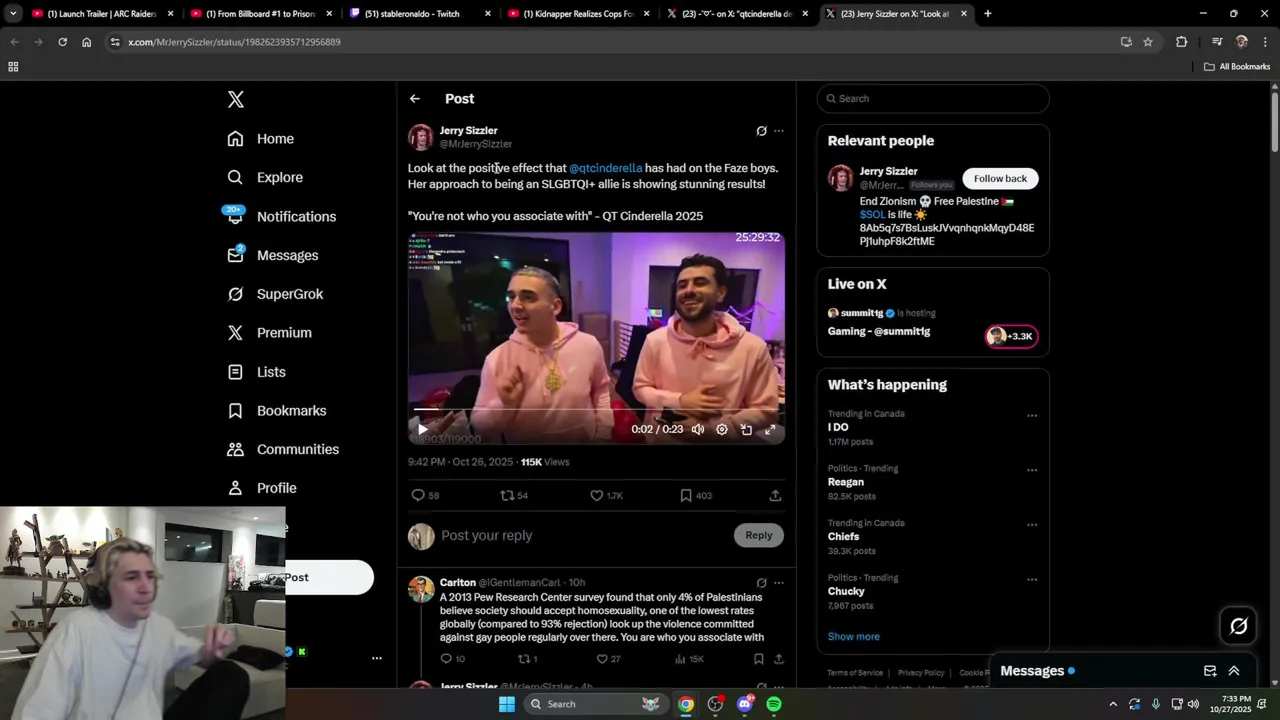This screenshot has width=1280, height=720.
Task: Open Bookmarks in sidebar
Action: coord(276,411)
